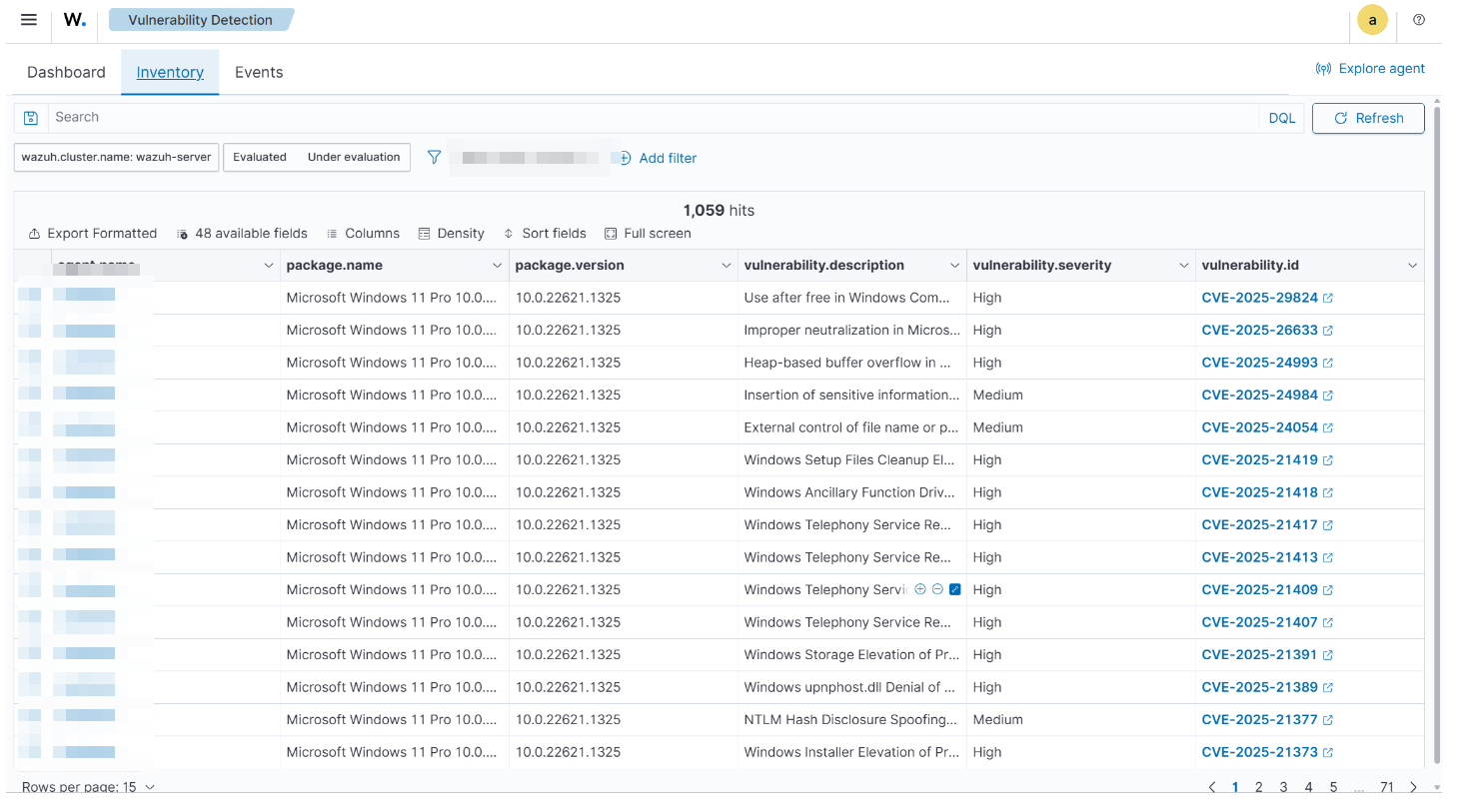Switch to the Dashboard tab

click(x=66, y=72)
